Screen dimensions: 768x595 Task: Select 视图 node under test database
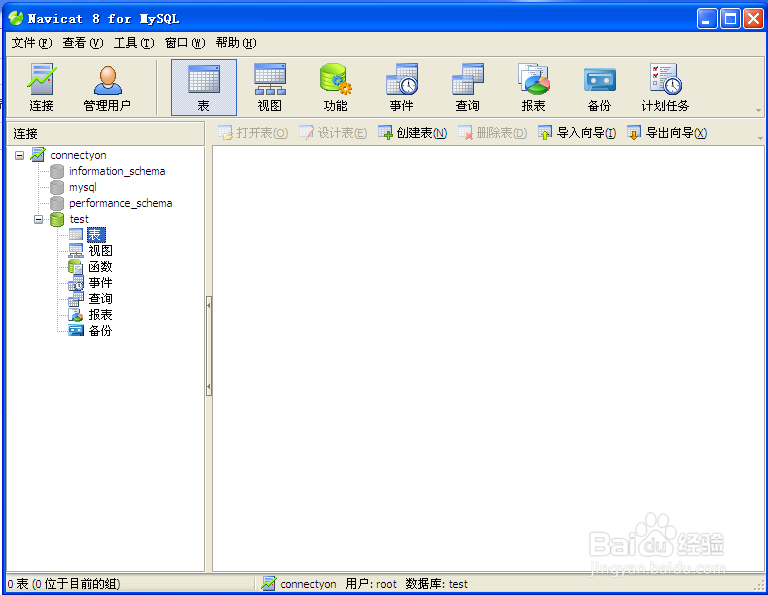pyautogui.click(x=100, y=251)
